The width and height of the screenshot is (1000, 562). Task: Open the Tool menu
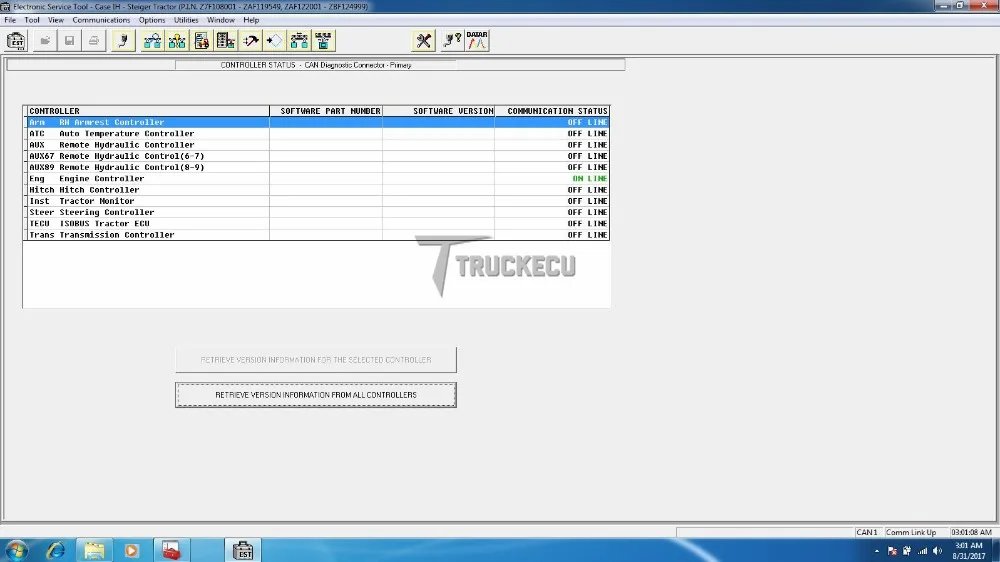coord(32,20)
